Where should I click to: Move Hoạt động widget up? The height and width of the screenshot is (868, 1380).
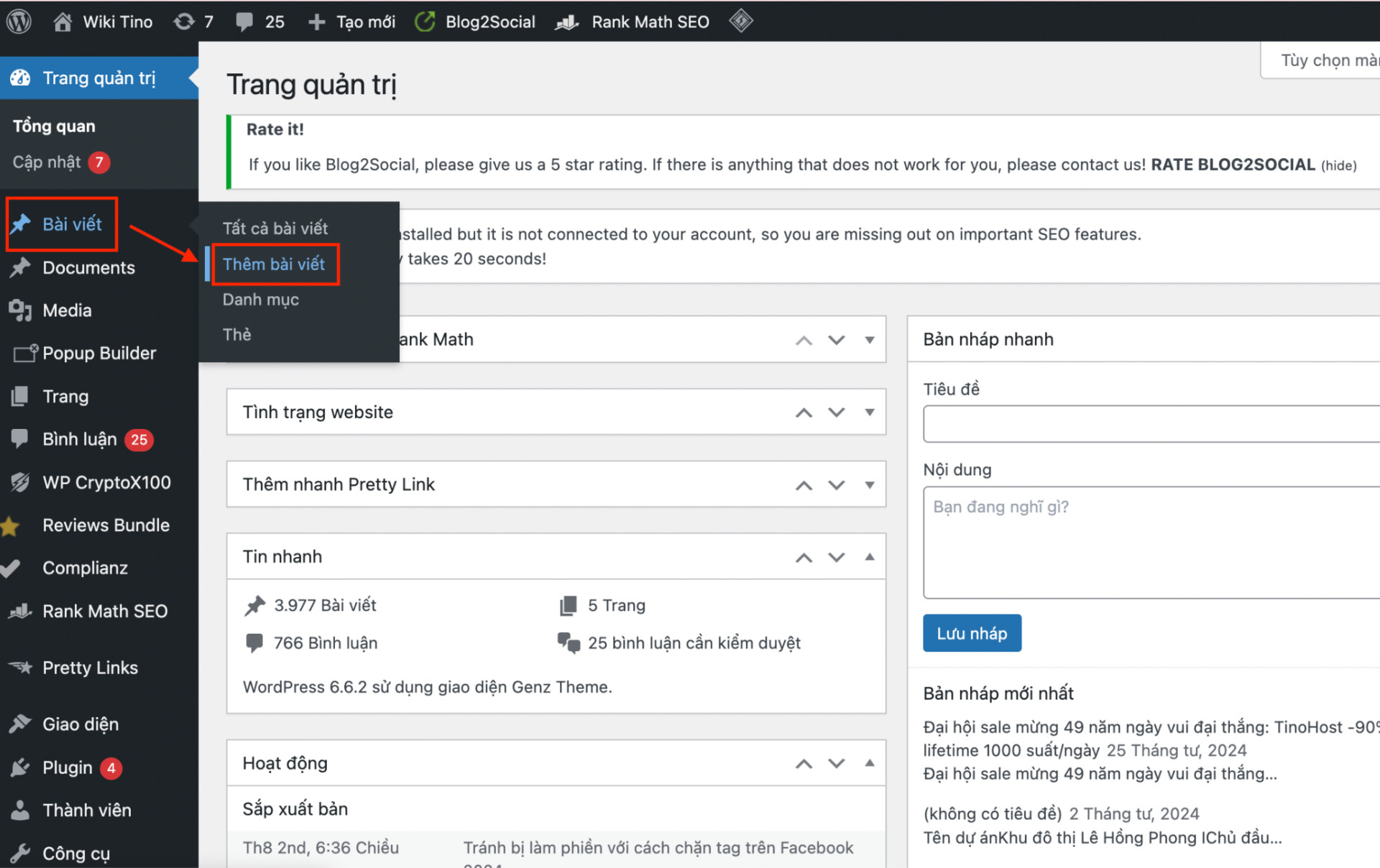[804, 763]
